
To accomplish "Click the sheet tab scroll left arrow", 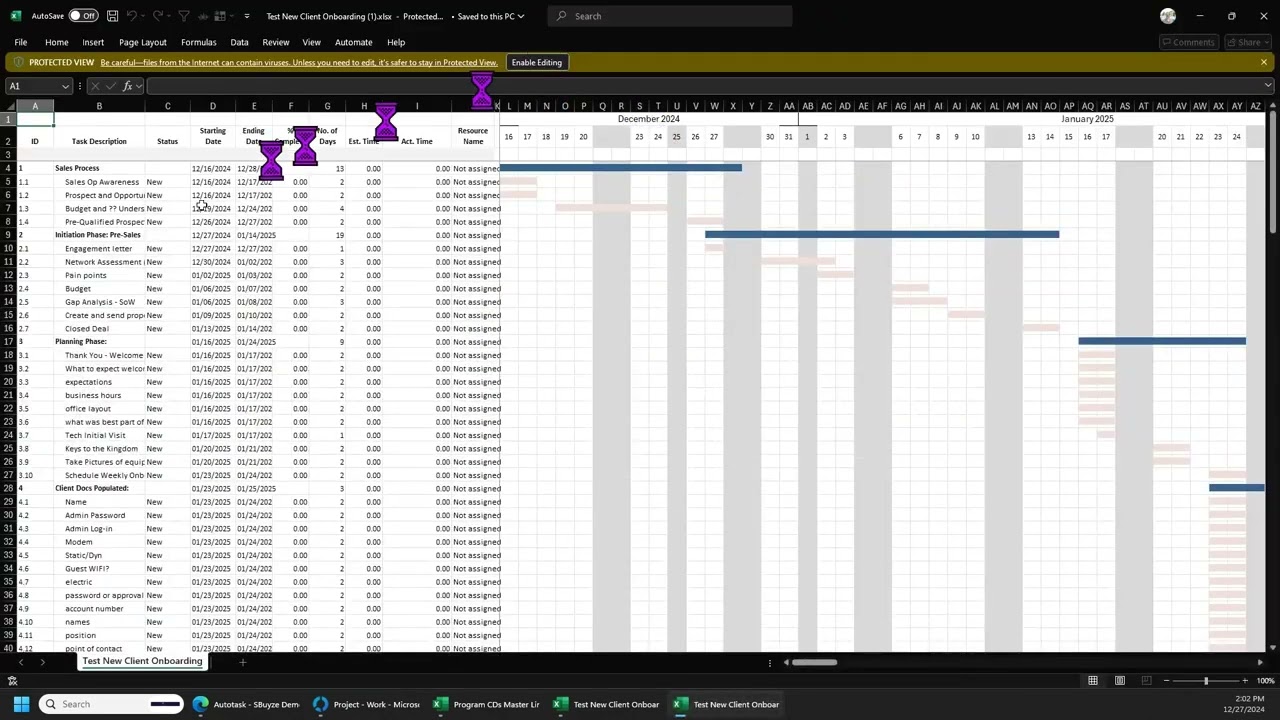I will (21, 662).
